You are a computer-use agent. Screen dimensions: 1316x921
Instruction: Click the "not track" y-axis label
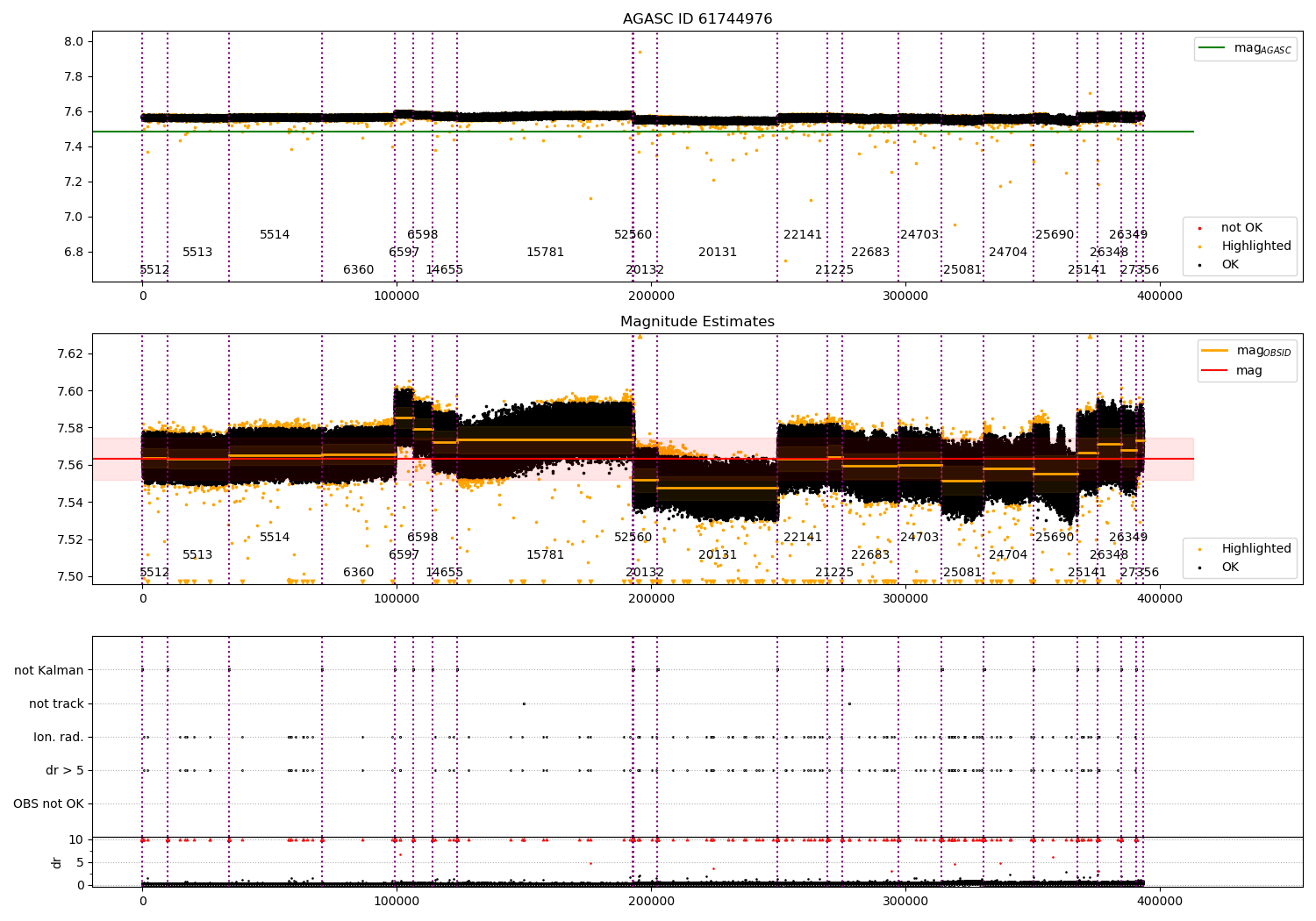point(56,704)
